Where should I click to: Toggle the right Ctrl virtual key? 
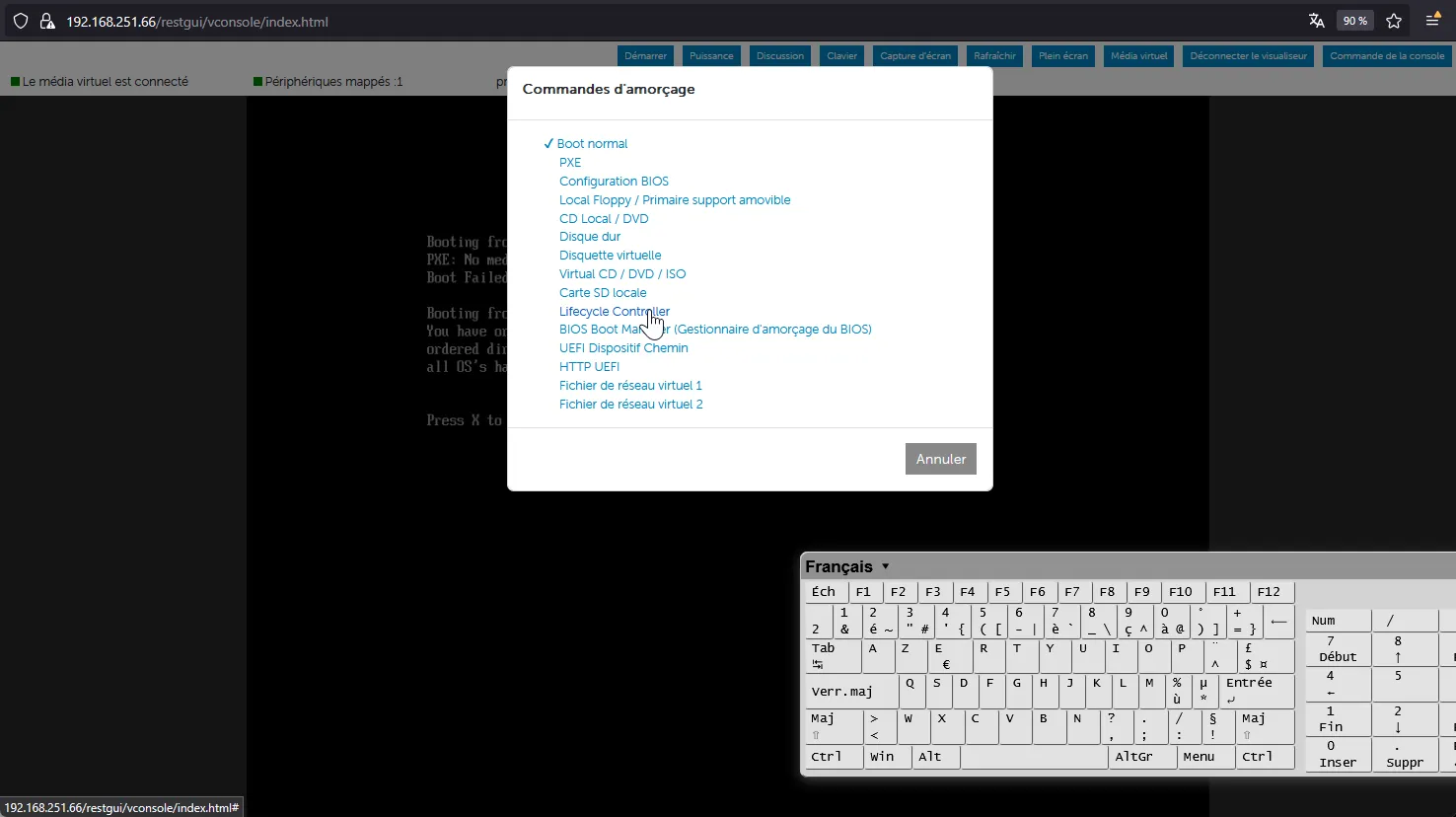(x=1265, y=757)
